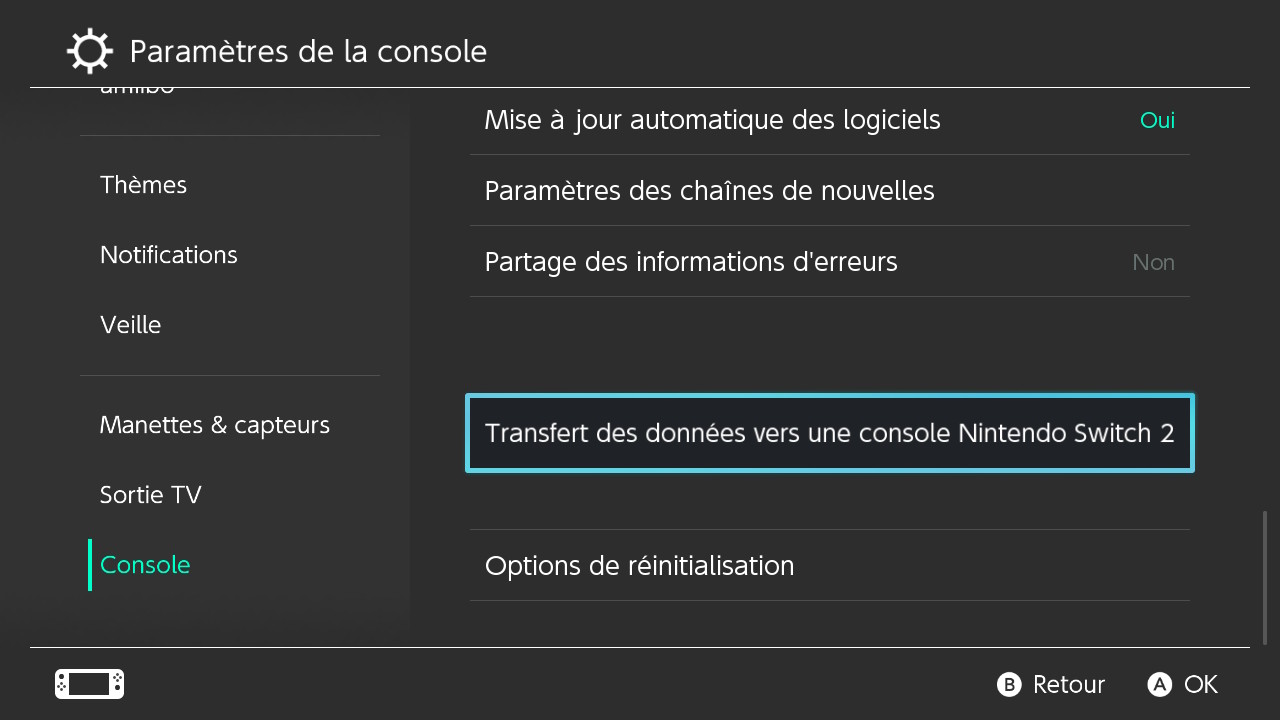Select Sortie TV in the sidebar
1280x720 pixels.
[151, 495]
